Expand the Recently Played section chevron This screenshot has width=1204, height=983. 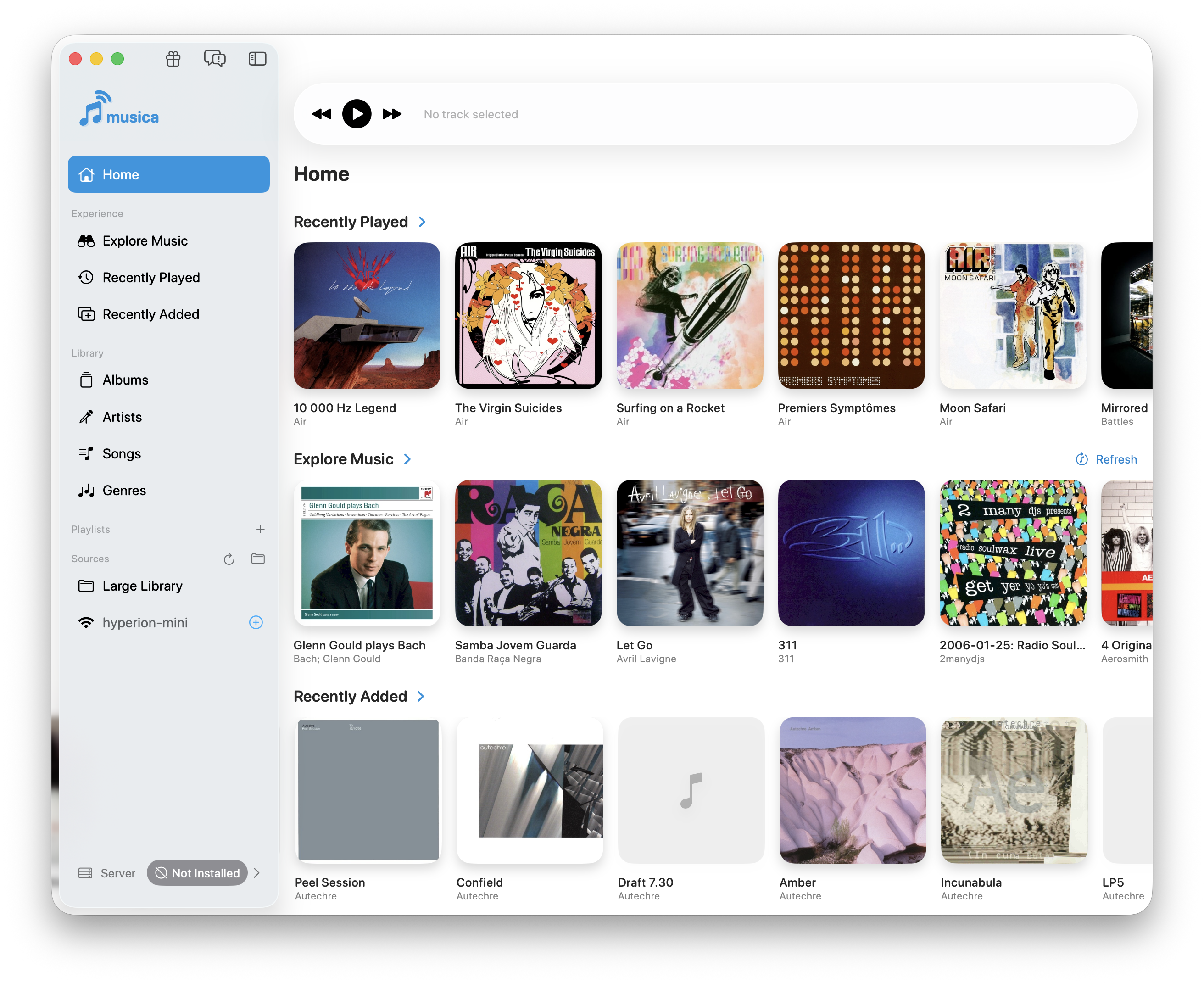(422, 222)
